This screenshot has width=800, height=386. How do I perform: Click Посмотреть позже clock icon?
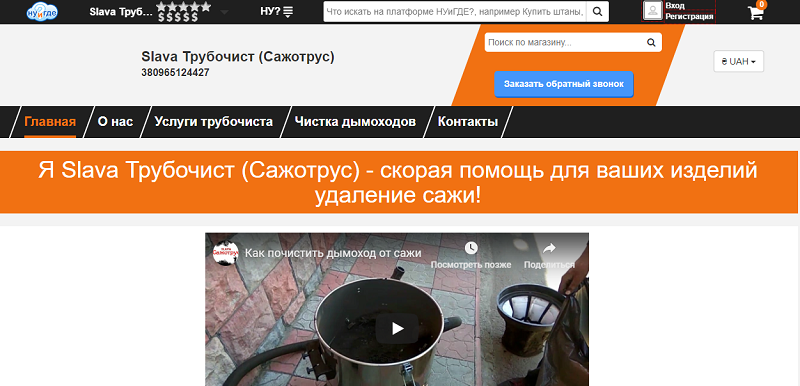pyautogui.click(x=471, y=248)
